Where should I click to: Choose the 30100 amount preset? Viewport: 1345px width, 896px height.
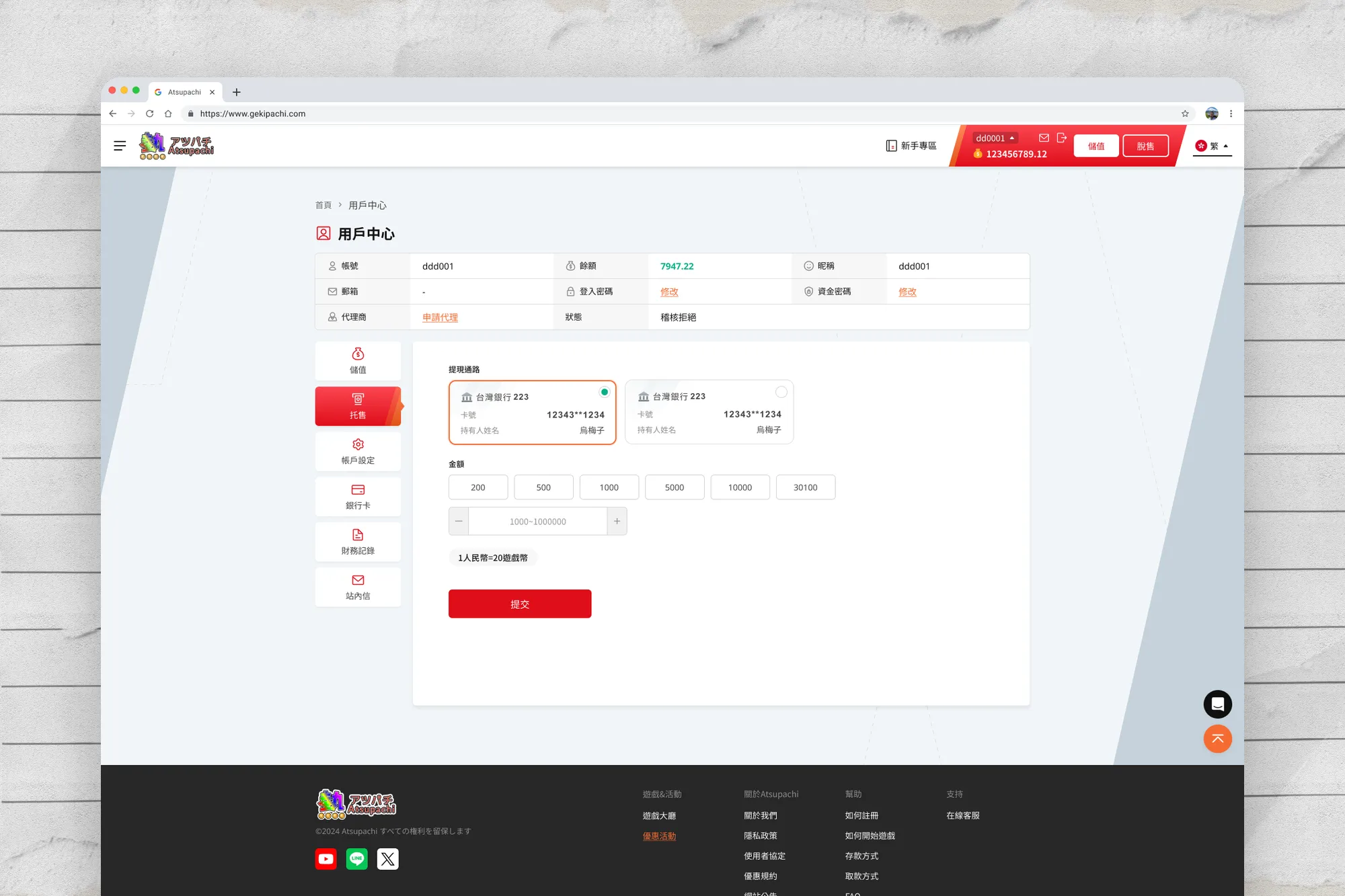click(806, 487)
